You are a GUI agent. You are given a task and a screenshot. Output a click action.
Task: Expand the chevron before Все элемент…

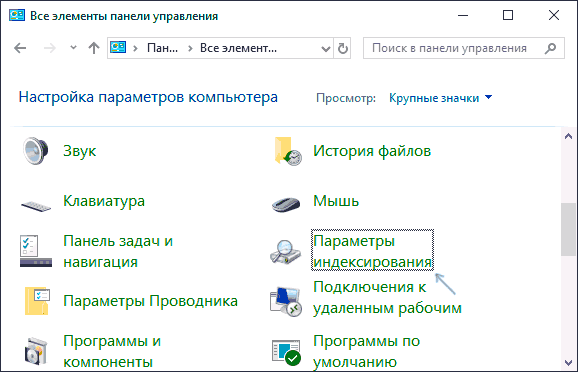[x=190, y=48]
